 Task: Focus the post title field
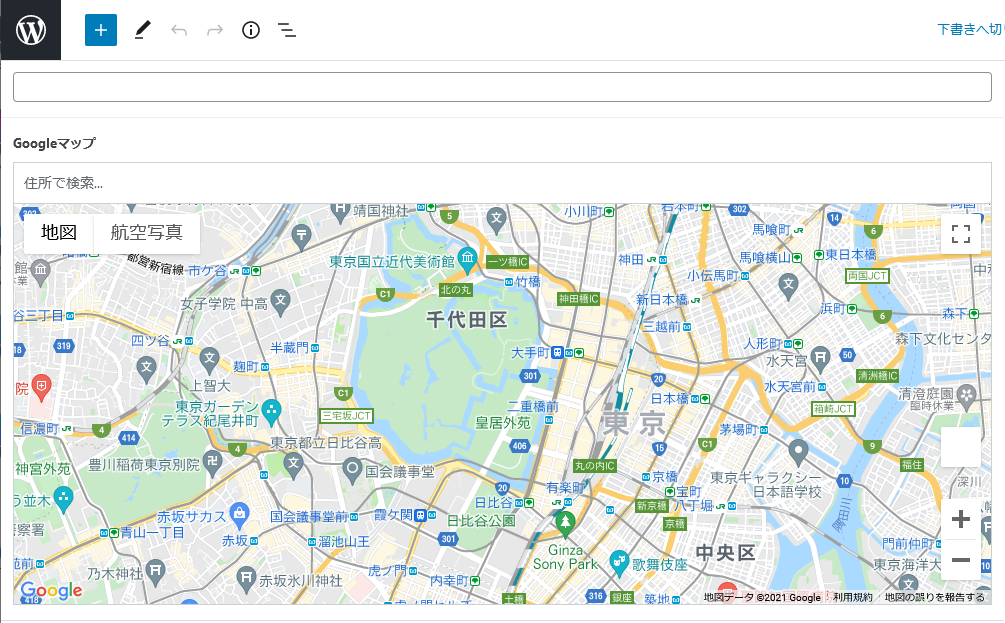[502, 87]
